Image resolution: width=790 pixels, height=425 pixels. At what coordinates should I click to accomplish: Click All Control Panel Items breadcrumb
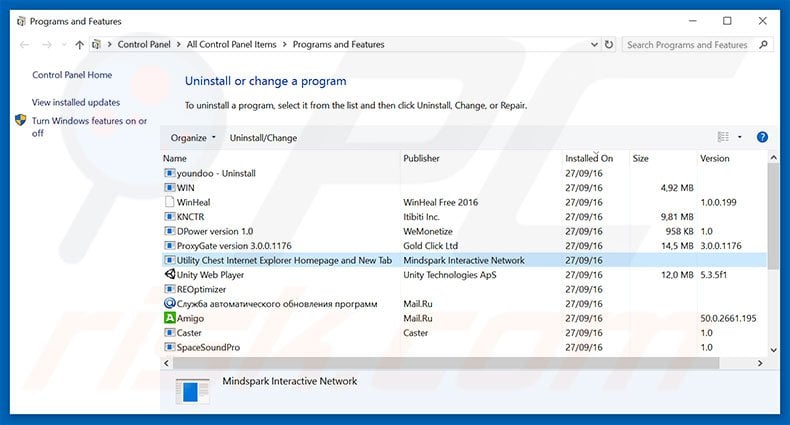[231, 44]
